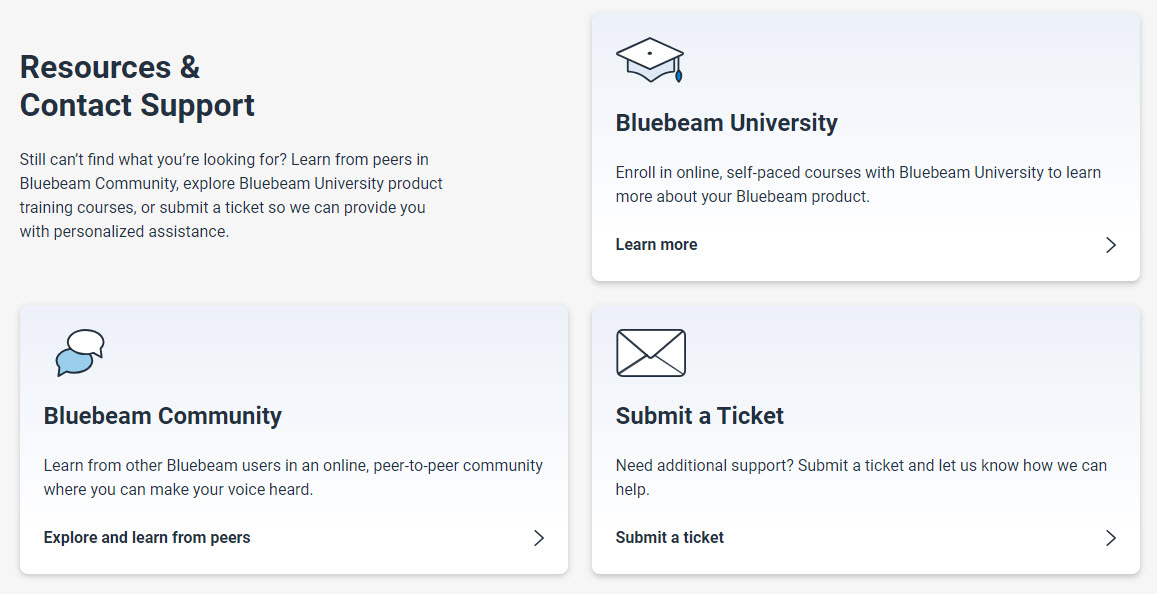Viewport: 1157px width, 594px height.
Task: Click the graduation cap icon
Action: (x=650, y=59)
